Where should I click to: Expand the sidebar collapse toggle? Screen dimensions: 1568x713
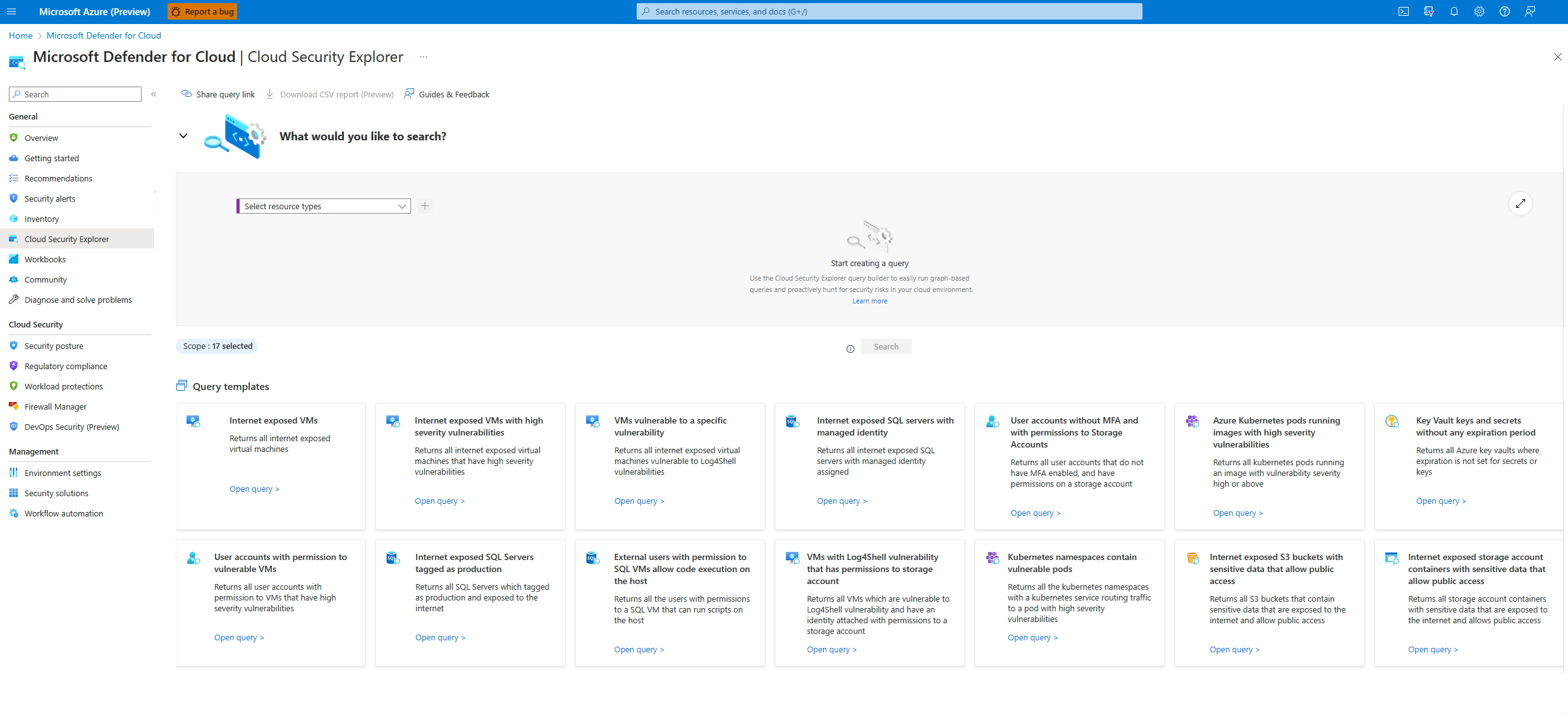tap(155, 94)
